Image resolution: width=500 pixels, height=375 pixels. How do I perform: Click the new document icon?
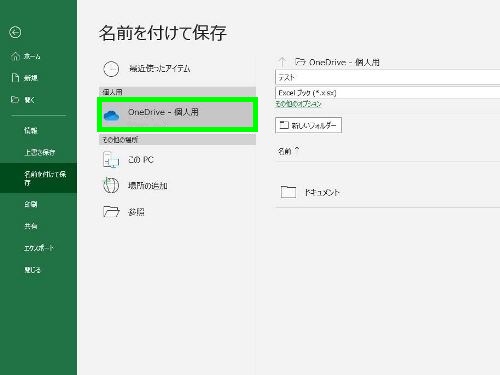(15, 78)
